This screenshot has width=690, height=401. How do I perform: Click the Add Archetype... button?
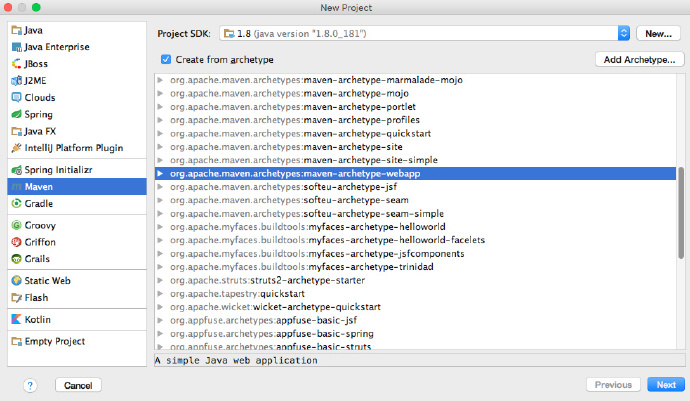pyautogui.click(x=639, y=59)
